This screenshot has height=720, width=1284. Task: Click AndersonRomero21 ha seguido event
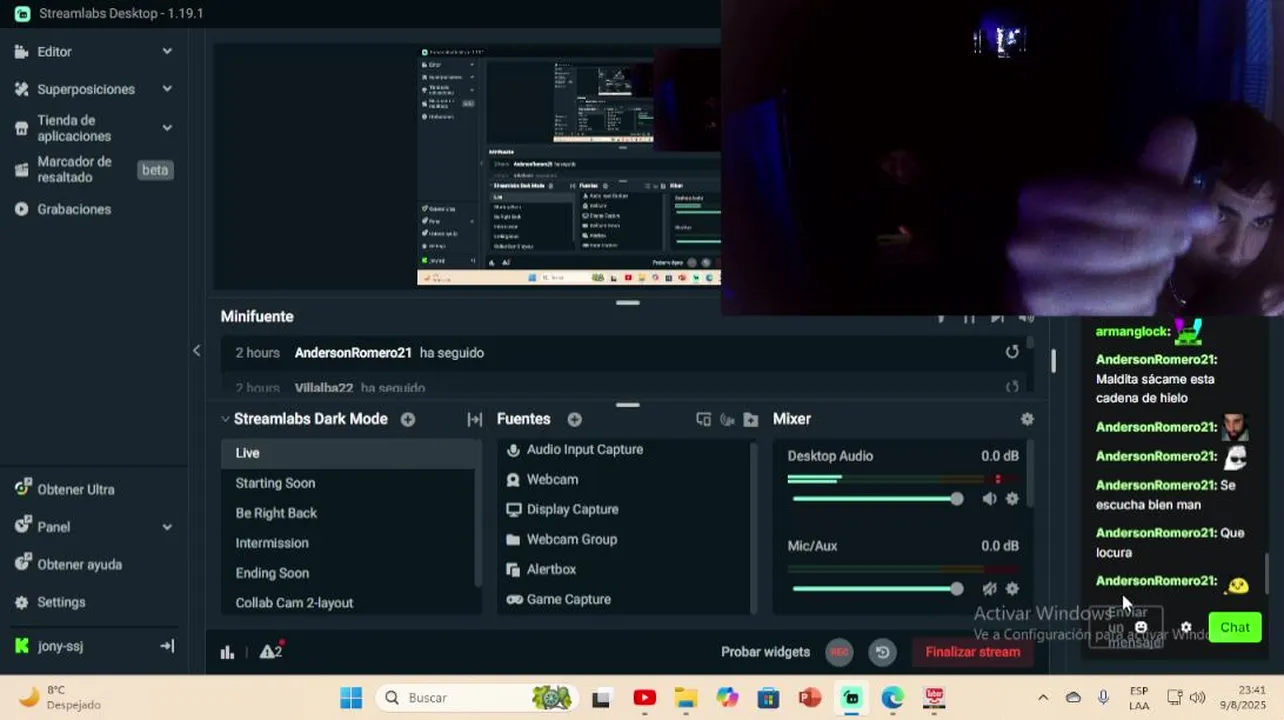coord(628,353)
